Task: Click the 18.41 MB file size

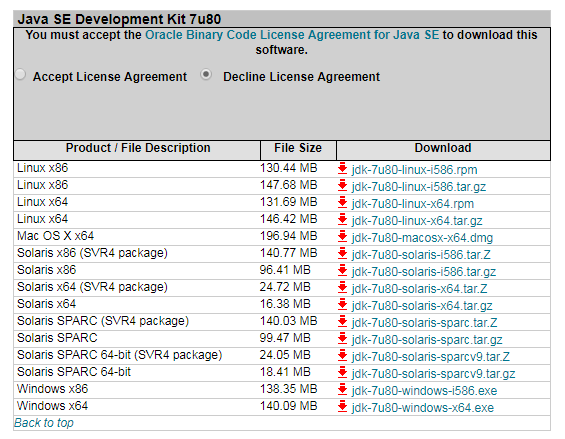Action: 285,372
